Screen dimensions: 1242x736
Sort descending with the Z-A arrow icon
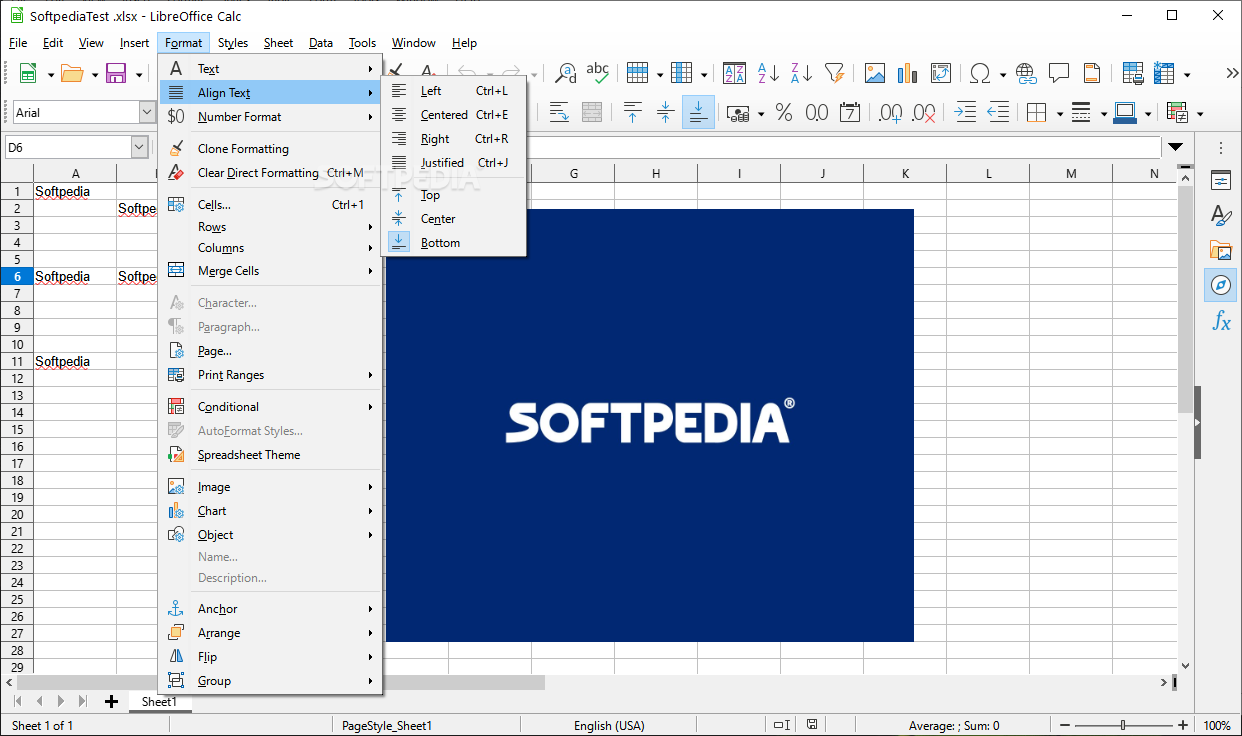coord(801,73)
